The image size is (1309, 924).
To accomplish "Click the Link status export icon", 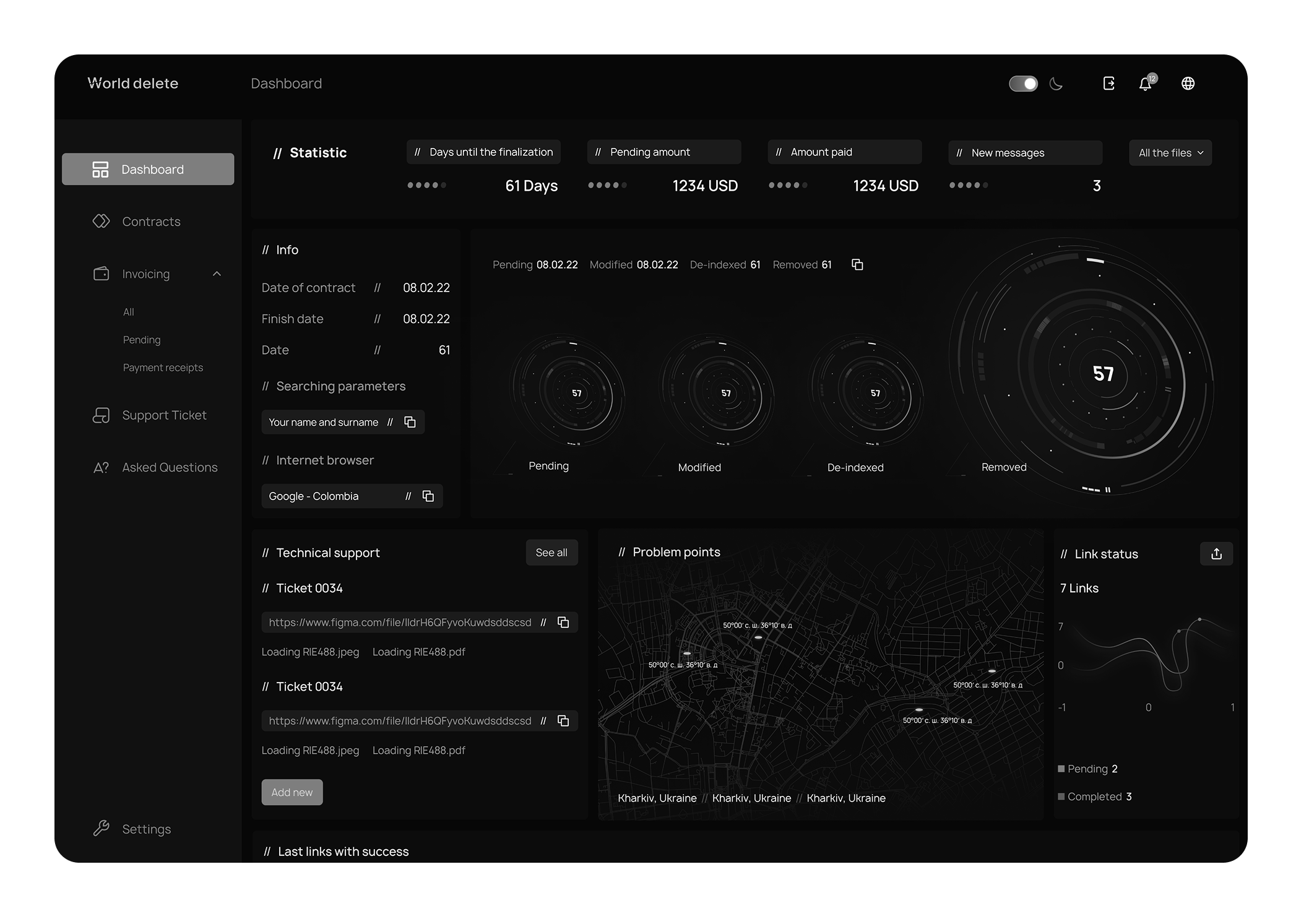I will [1216, 554].
